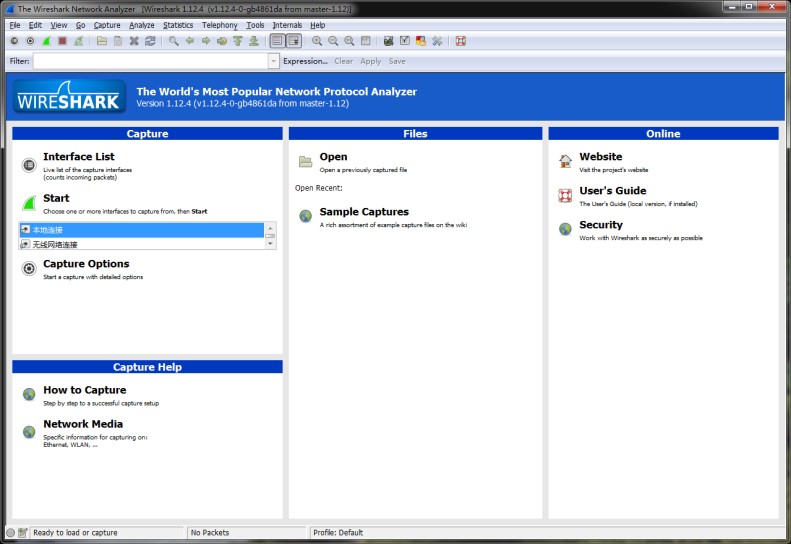Viewport: 791px width, 544px height.
Task: Select the 本地连接 interface in the list
Action: point(142,230)
